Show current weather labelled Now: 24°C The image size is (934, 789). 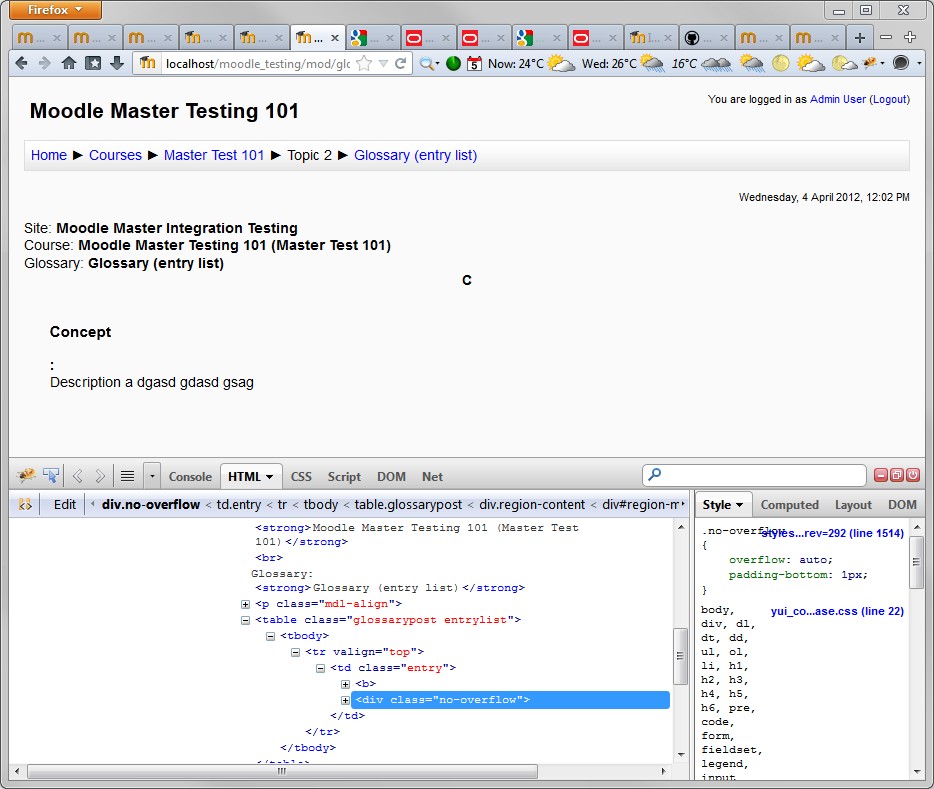click(x=531, y=63)
